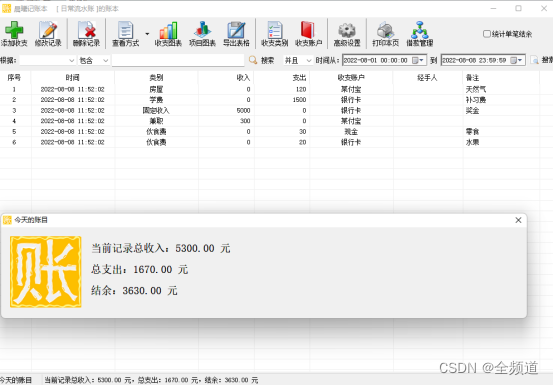This screenshot has height=385, width=554.
Task: Click the search keyword input field
Action: 178,60
